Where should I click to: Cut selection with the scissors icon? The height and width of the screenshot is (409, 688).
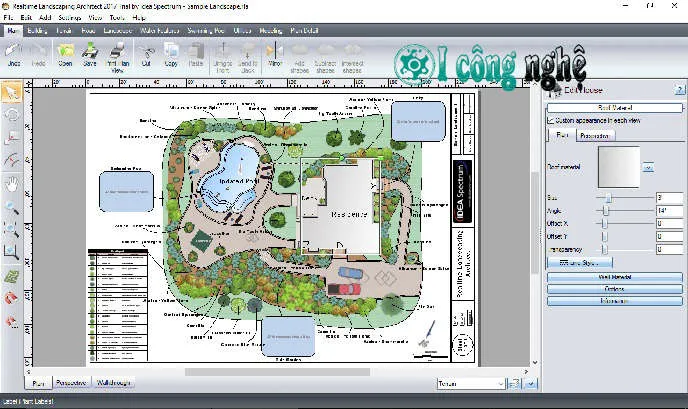146,55
